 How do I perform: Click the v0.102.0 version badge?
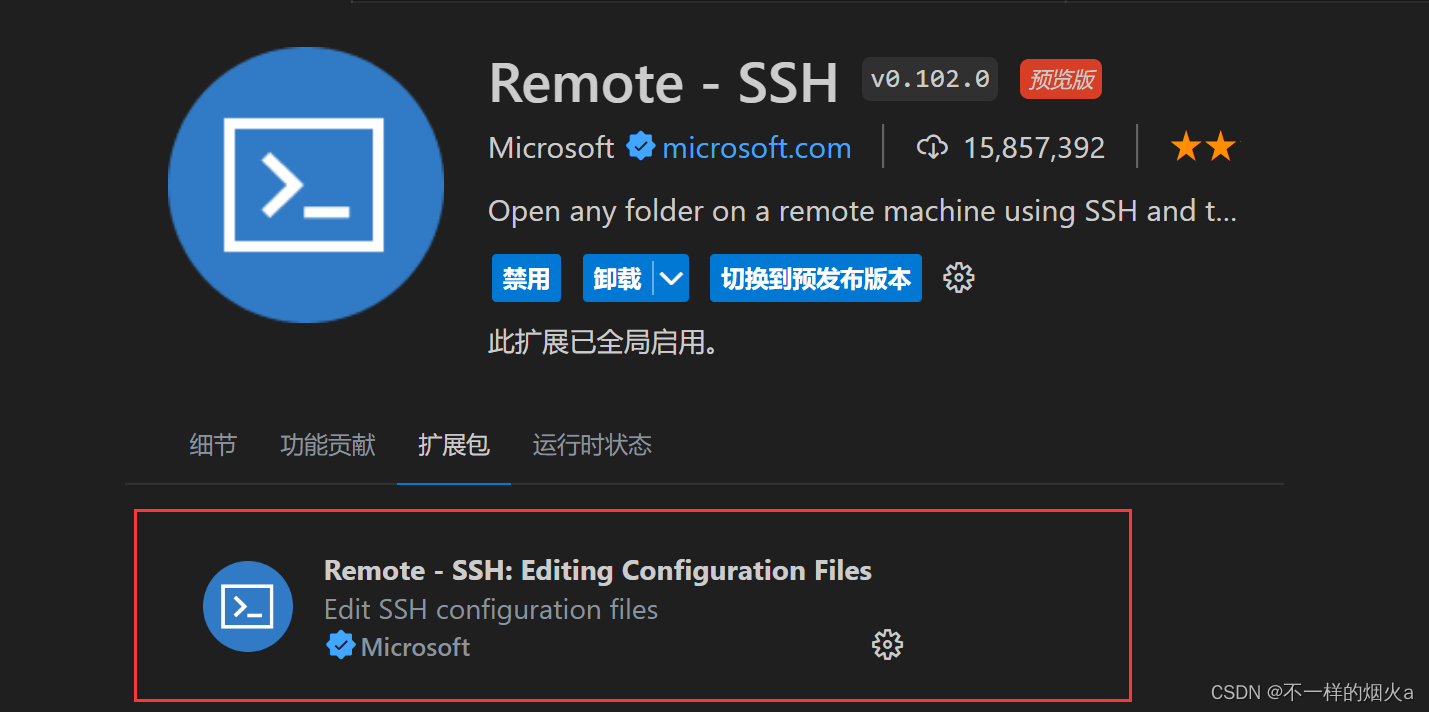pyautogui.click(x=930, y=79)
